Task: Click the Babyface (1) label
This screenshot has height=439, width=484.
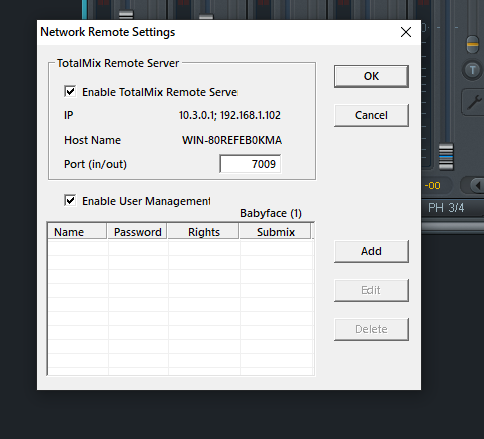Action: [271, 213]
